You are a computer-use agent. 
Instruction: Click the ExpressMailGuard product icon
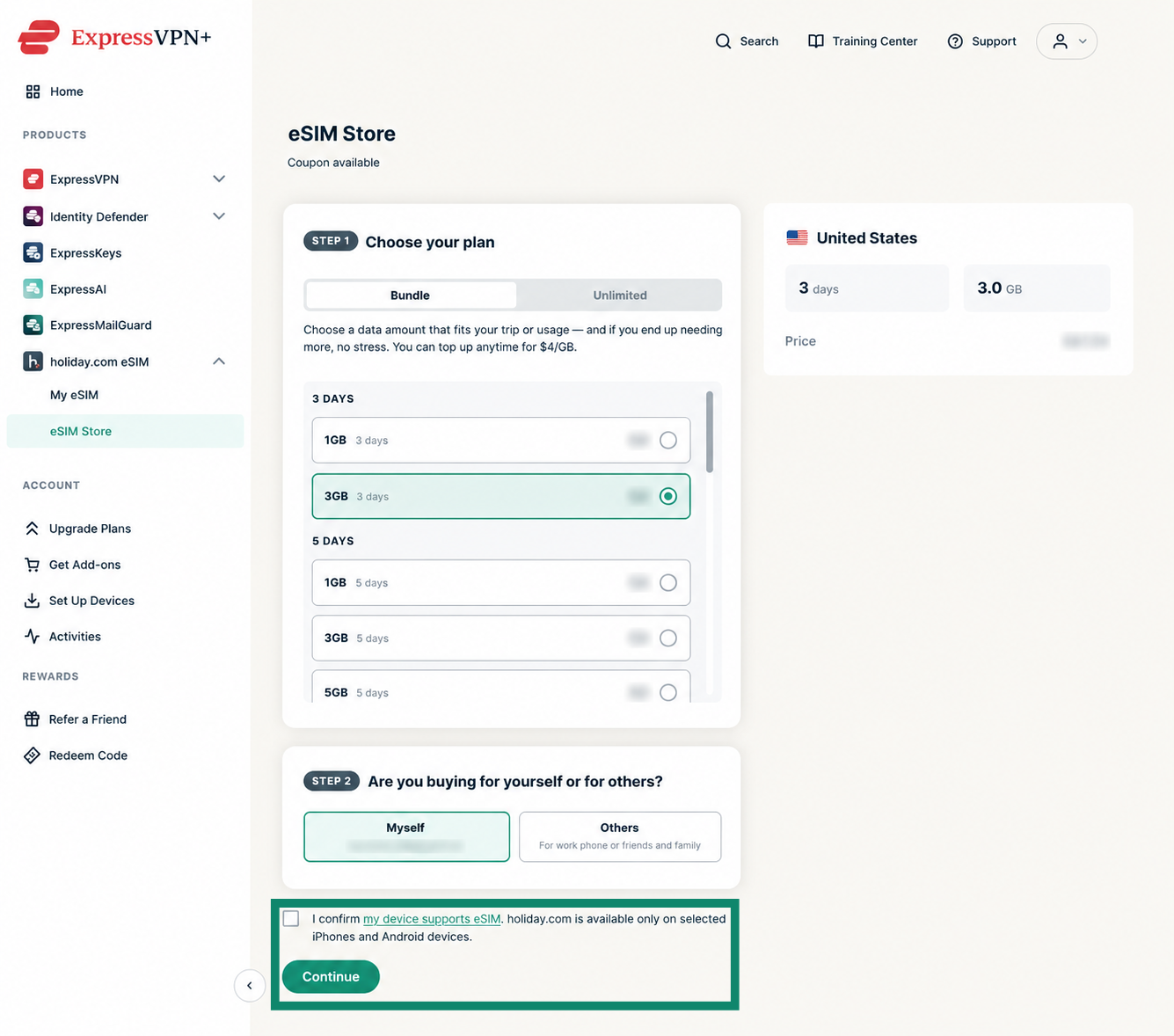pos(33,325)
